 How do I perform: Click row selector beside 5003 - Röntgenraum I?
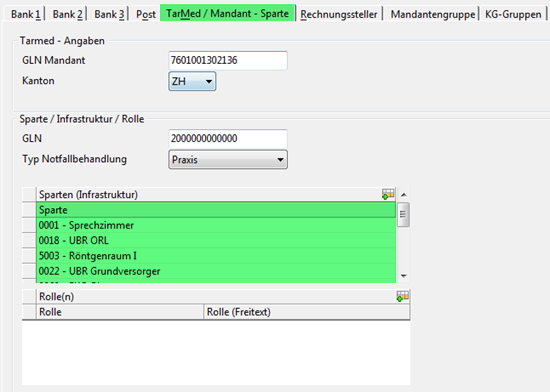(29, 256)
